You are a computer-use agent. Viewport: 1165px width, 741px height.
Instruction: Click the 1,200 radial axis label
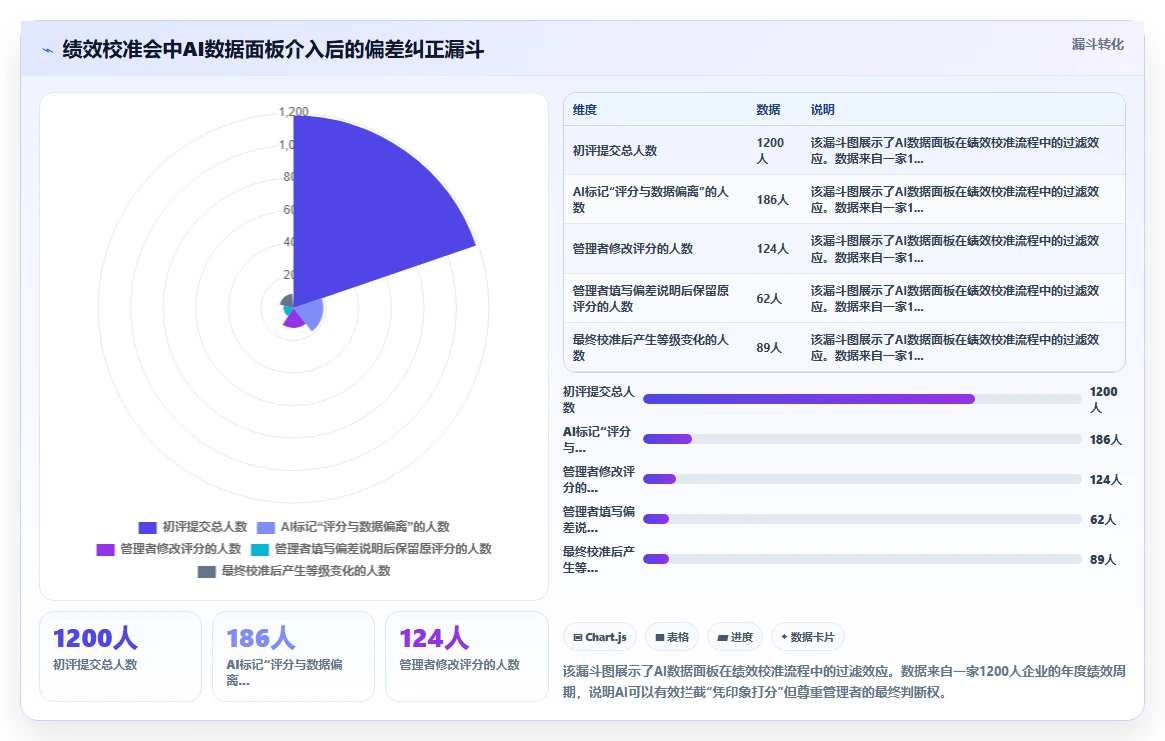coord(293,111)
